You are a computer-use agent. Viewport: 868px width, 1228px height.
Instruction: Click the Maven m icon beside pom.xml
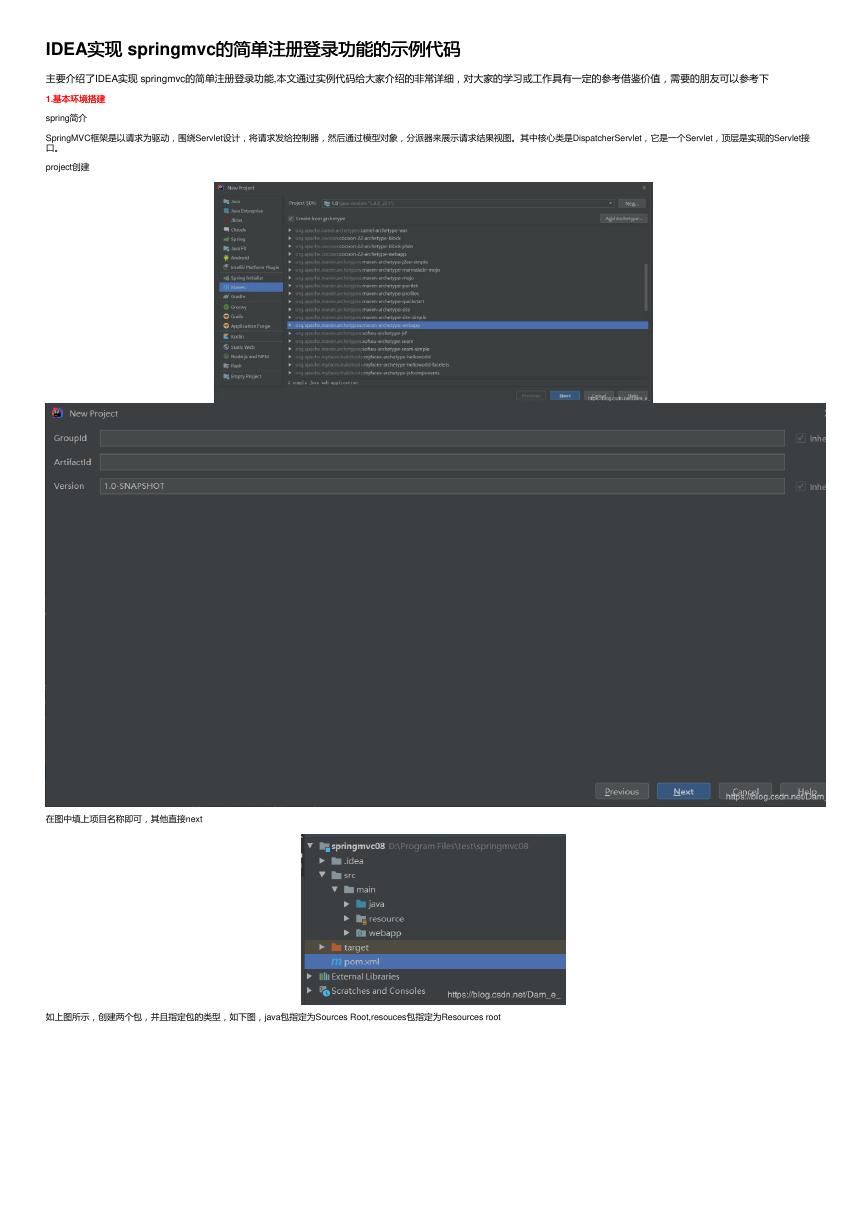pyautogui.click(x=337, y=962)
